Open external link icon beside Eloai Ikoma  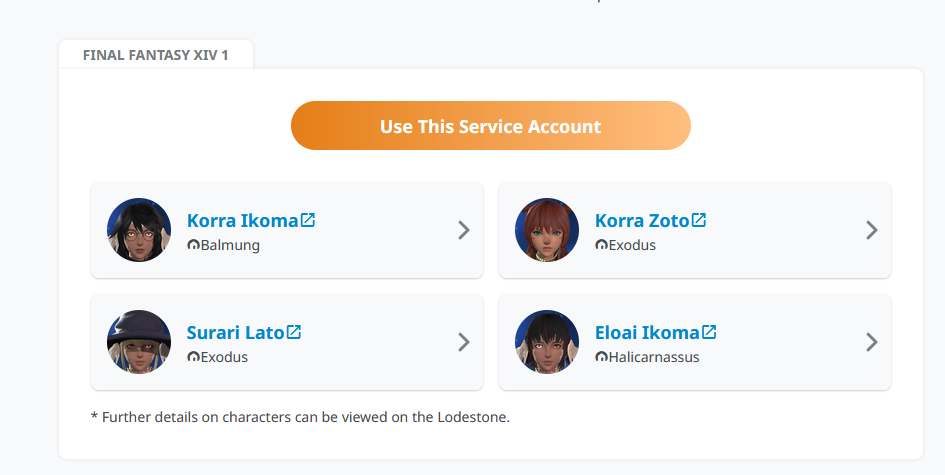coord(709,332)
